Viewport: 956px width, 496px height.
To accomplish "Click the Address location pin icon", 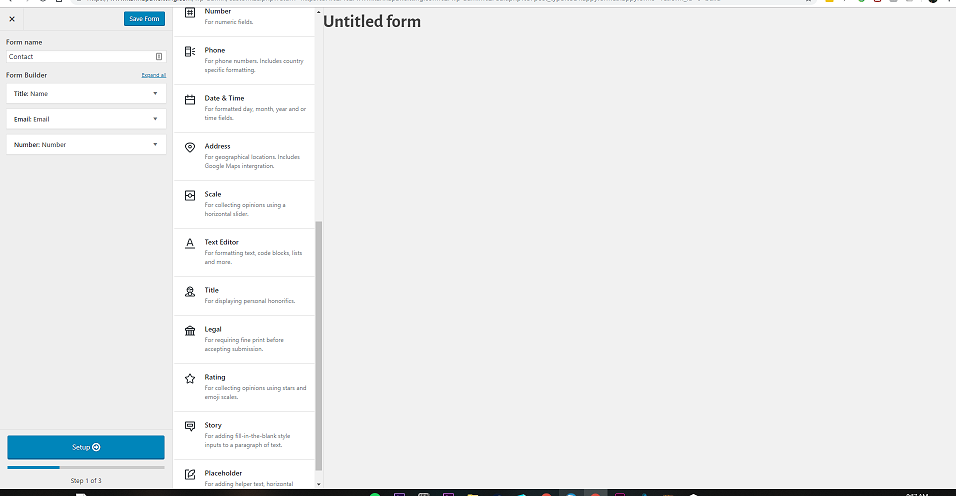I will coord(190,147).
